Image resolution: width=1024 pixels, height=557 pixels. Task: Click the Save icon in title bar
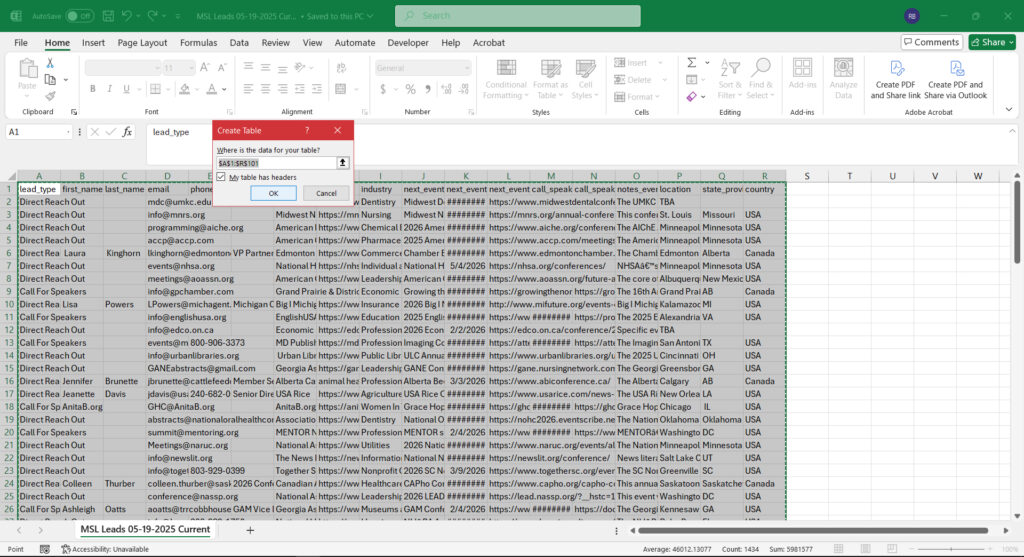pos(108,16)
